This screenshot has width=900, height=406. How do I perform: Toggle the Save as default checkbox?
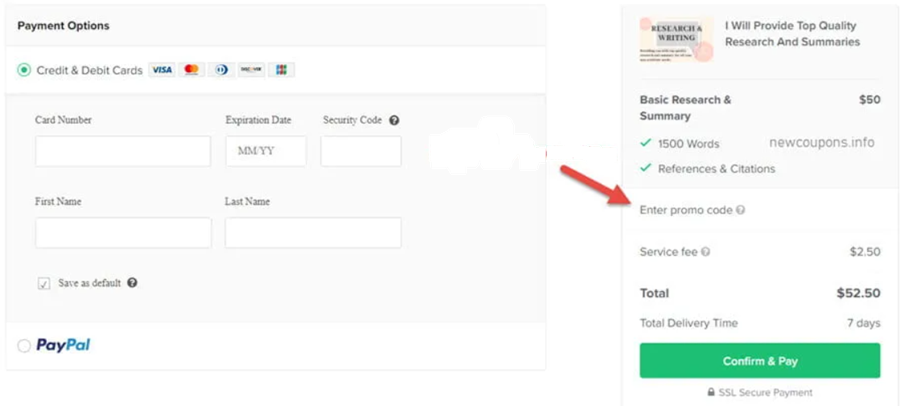pyautogui.click(x=44, y=283)
